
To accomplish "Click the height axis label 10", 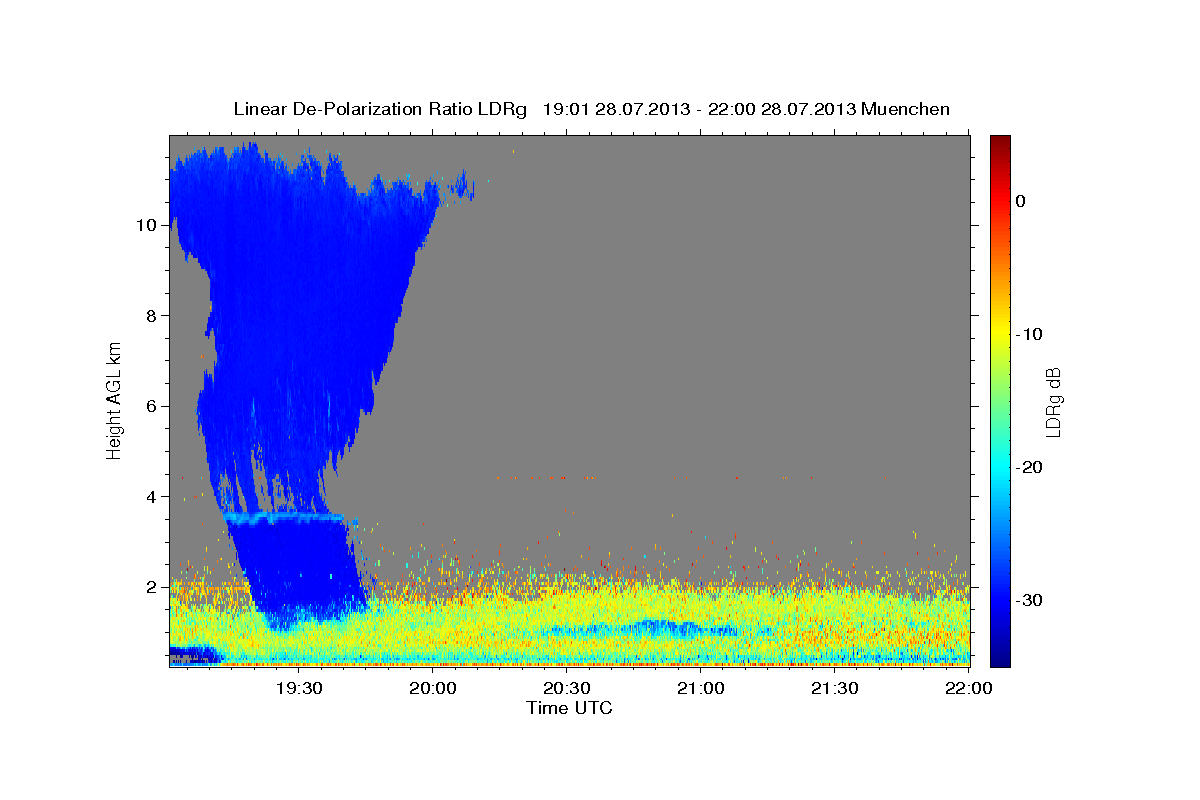I will click(x=148, y=225).
